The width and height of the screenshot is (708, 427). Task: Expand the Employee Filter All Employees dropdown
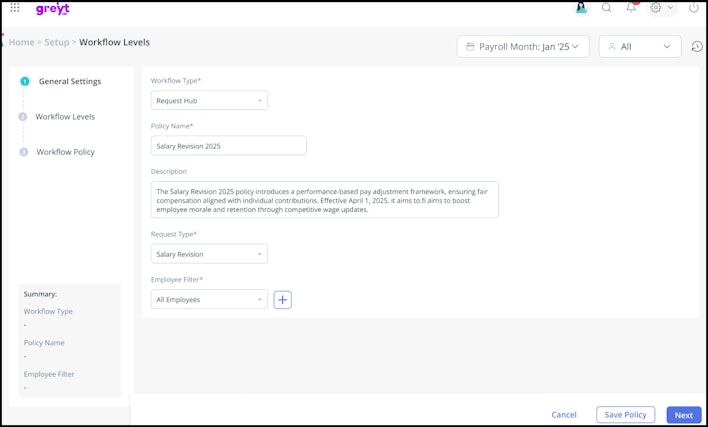pyautogui.click(x=209, y=300)
